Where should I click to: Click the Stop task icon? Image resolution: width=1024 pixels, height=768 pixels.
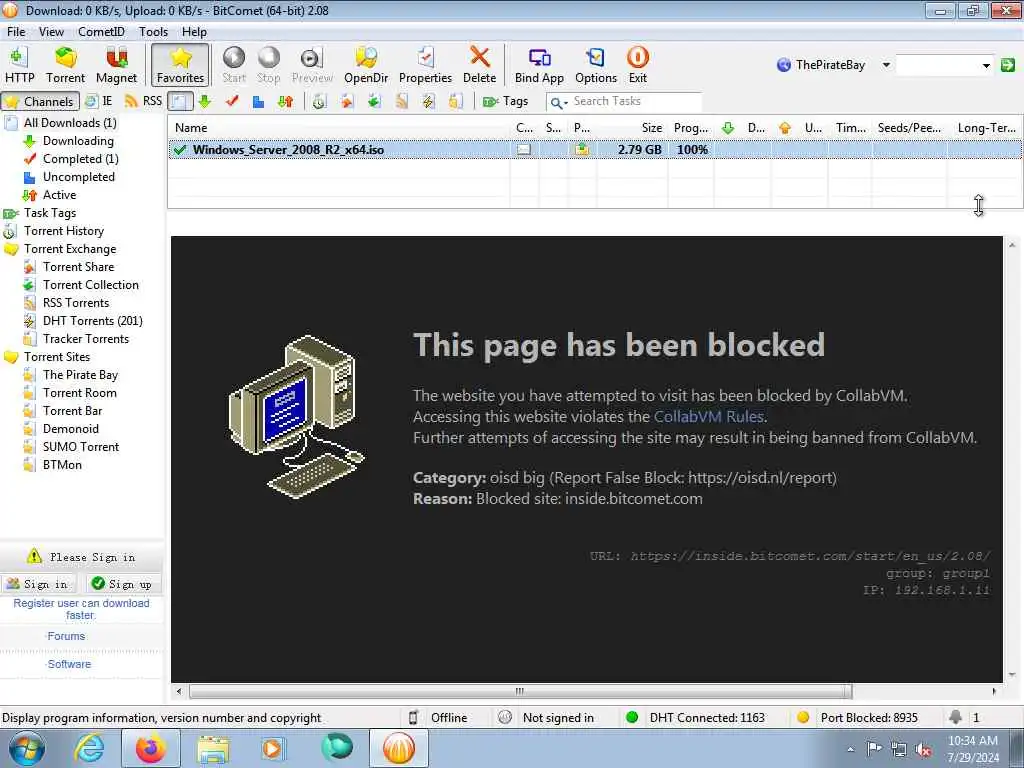[x=268, y=65]
